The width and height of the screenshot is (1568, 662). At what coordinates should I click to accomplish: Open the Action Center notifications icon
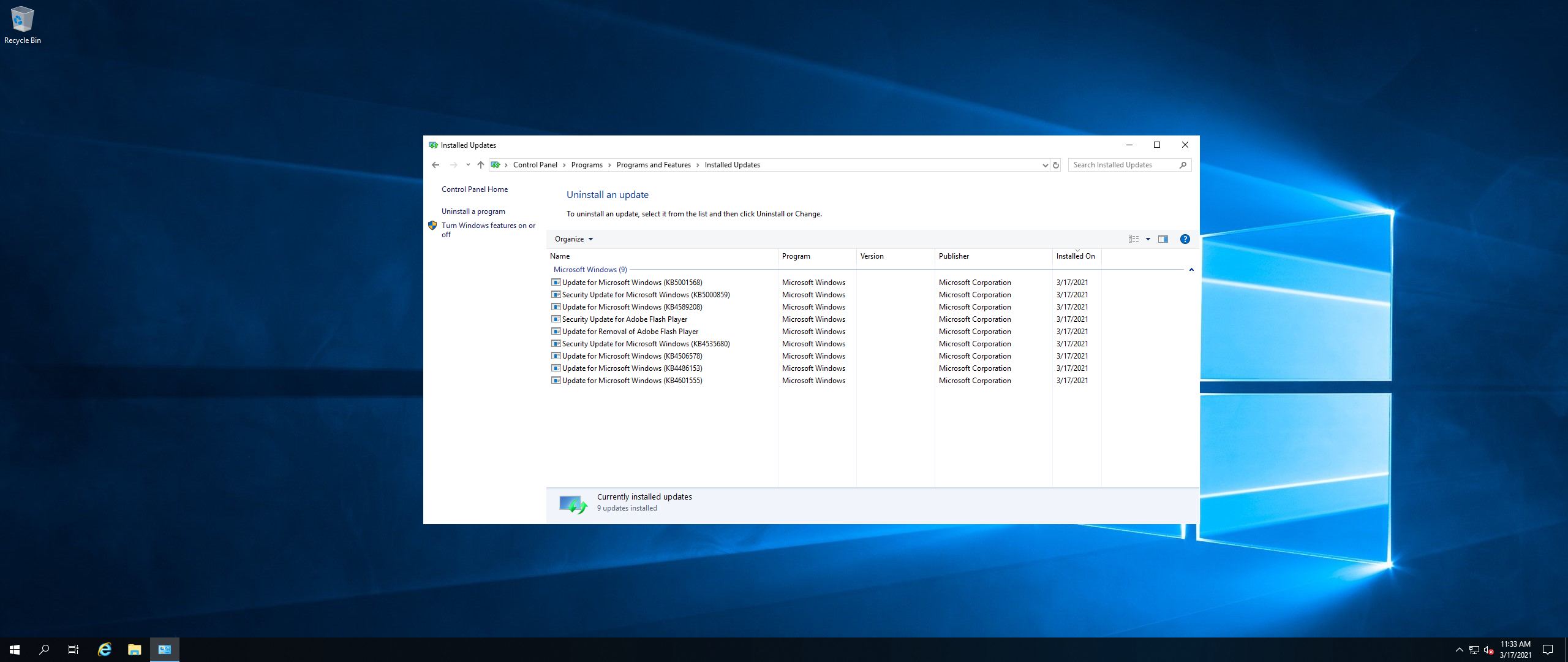1548,650
